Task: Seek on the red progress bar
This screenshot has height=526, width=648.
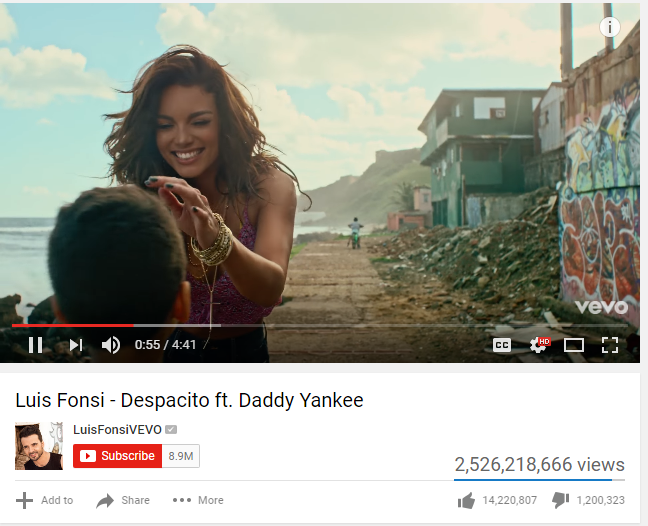Action: tap(73, 326)
